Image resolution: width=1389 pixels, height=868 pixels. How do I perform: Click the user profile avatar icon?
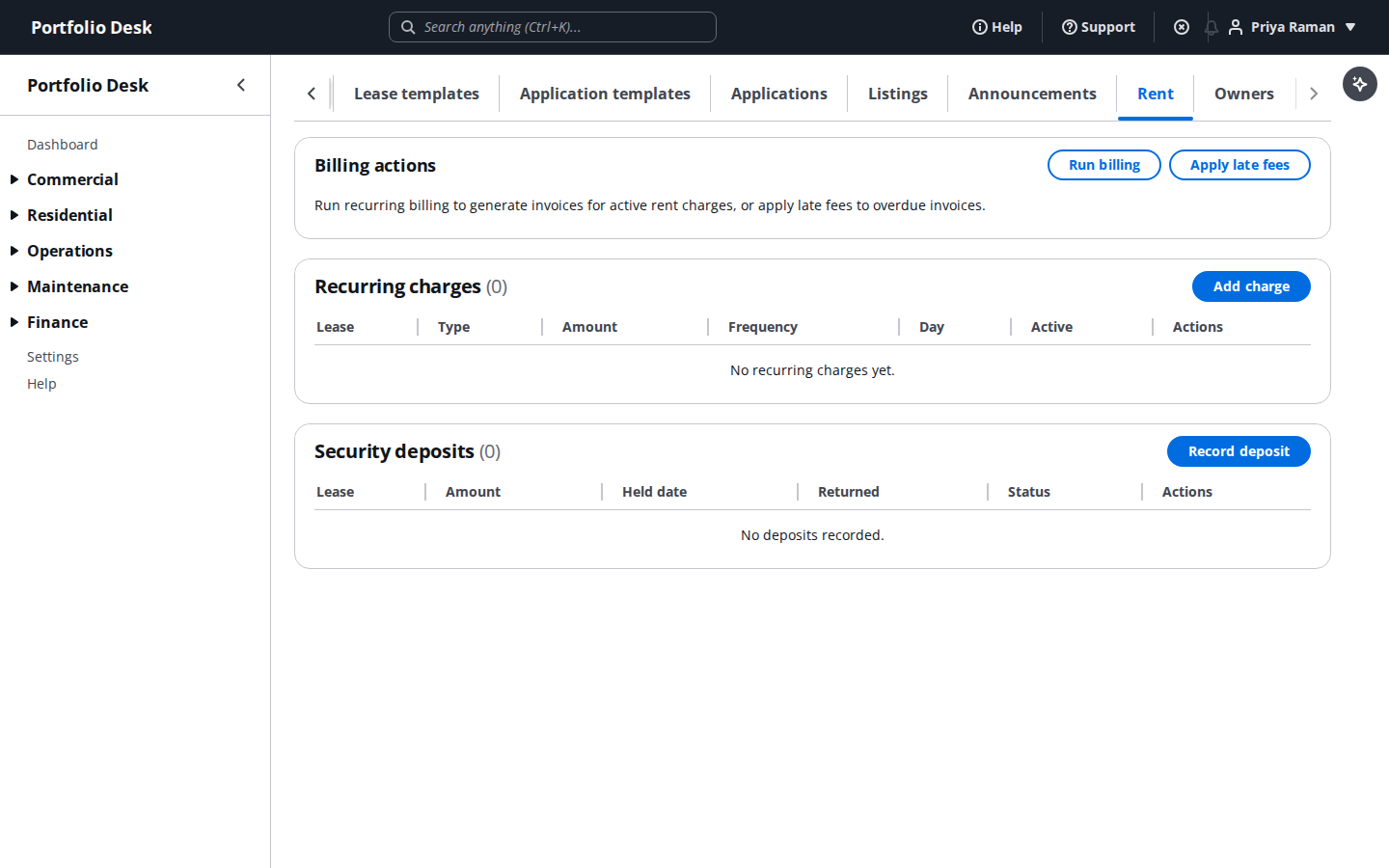(x=1235, y=27)
